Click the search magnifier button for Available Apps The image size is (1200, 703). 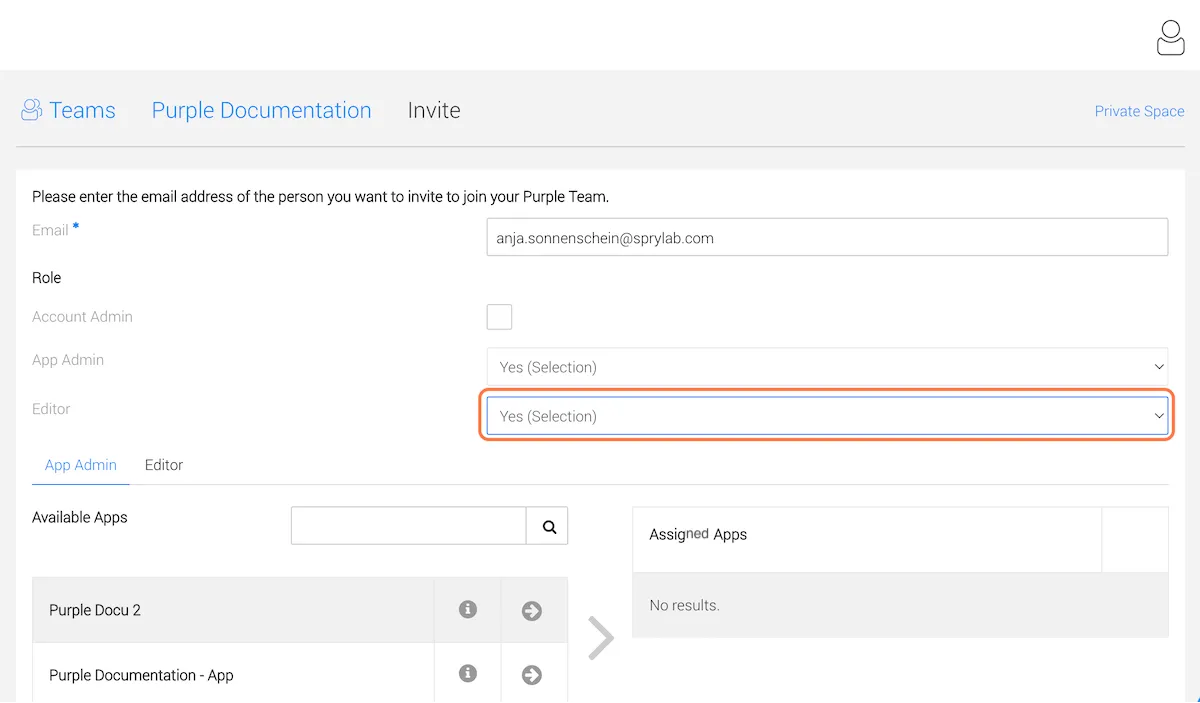pos(548,526)
